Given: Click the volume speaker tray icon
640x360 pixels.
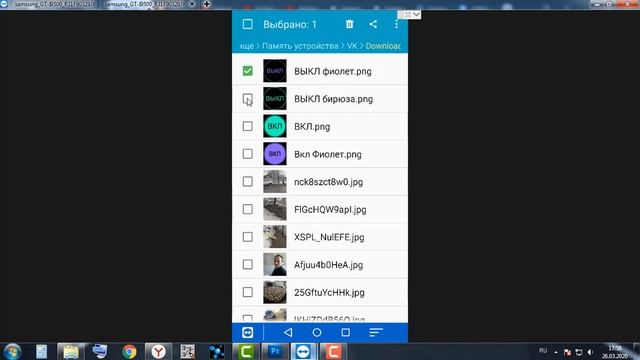Looking at the screenshot, I should 590,352.
